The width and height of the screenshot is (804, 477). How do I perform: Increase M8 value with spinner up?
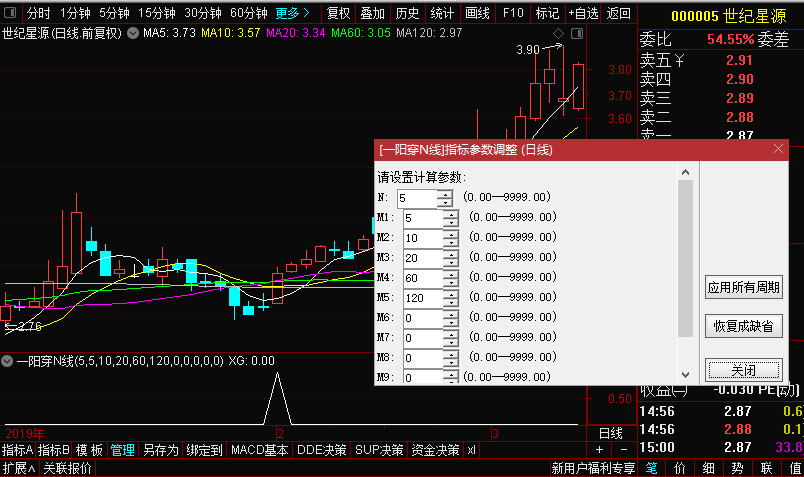(x=451, y=354)
